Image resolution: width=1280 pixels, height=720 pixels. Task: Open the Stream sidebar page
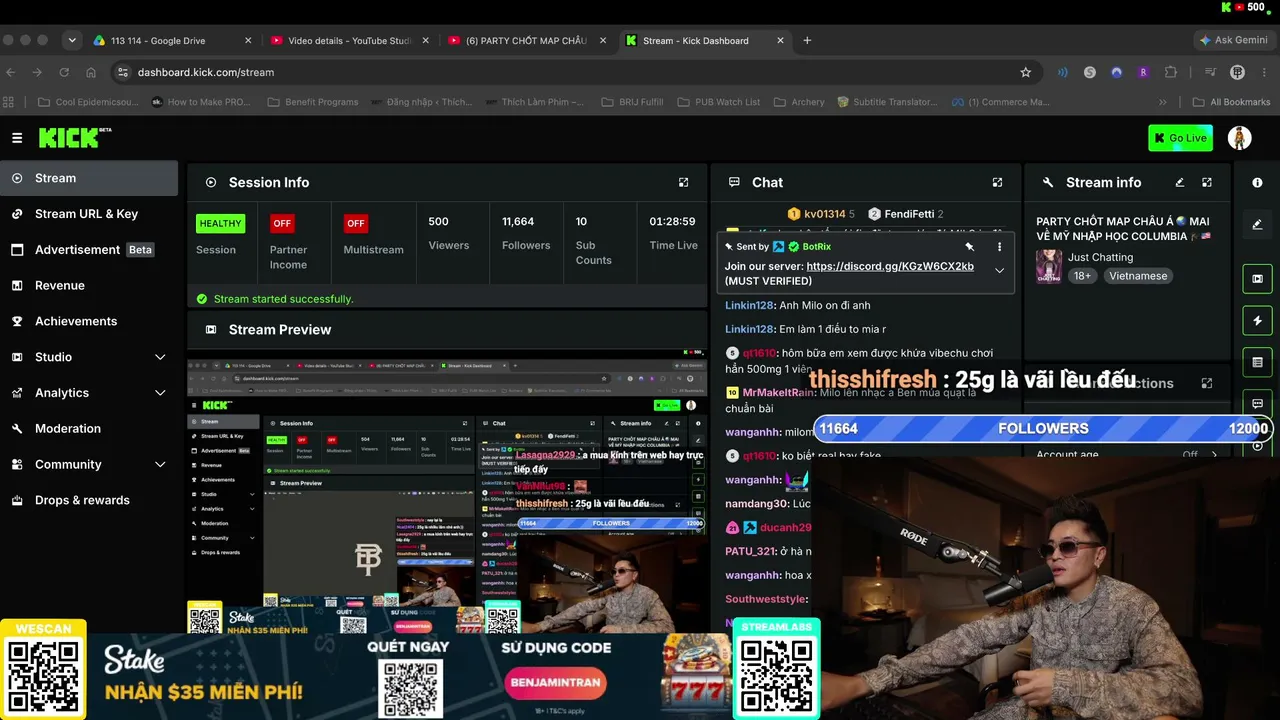pos(89,178)
